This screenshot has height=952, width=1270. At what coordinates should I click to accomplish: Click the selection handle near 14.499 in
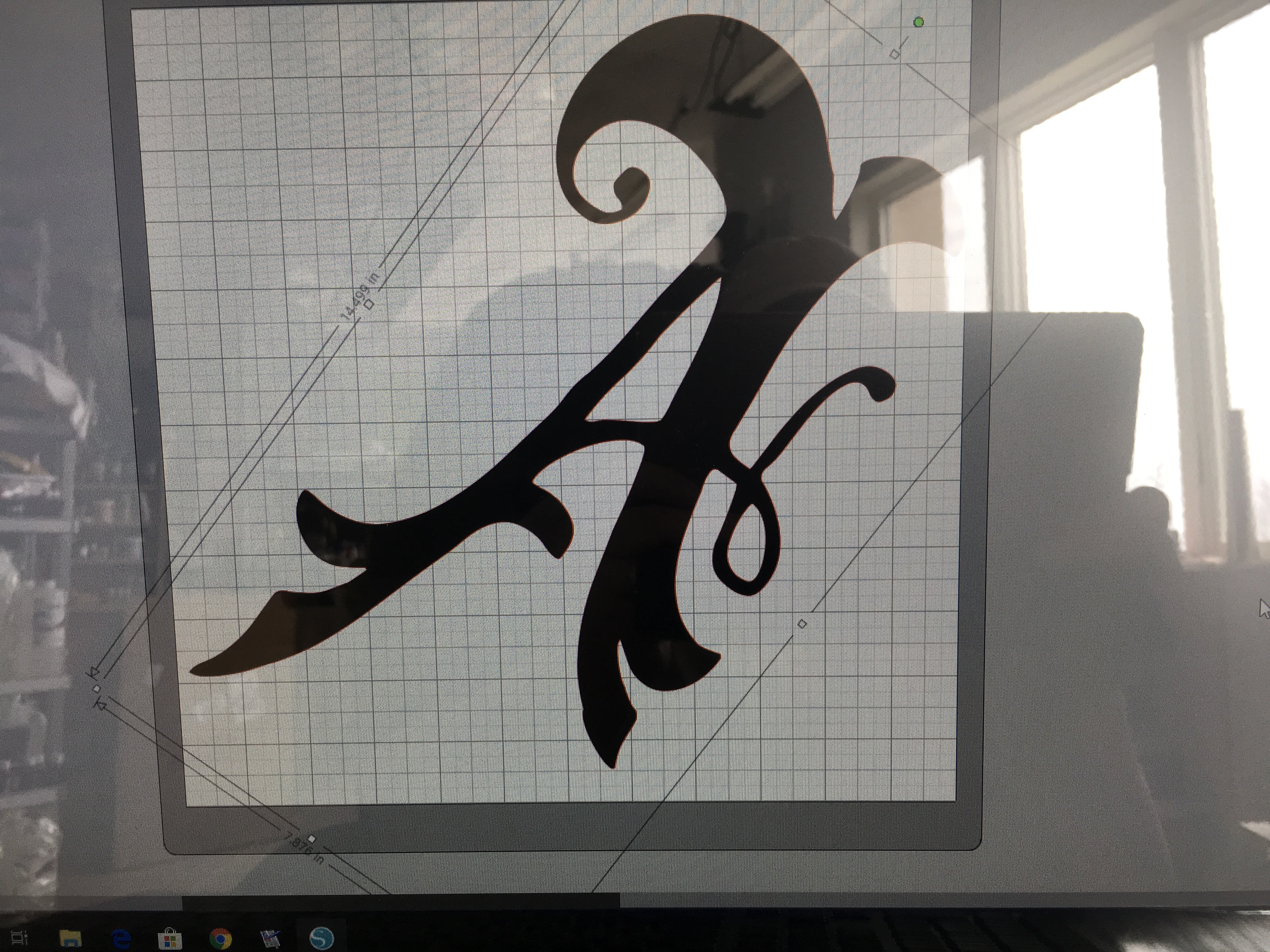pyautogui.click(x=369, y=304)
